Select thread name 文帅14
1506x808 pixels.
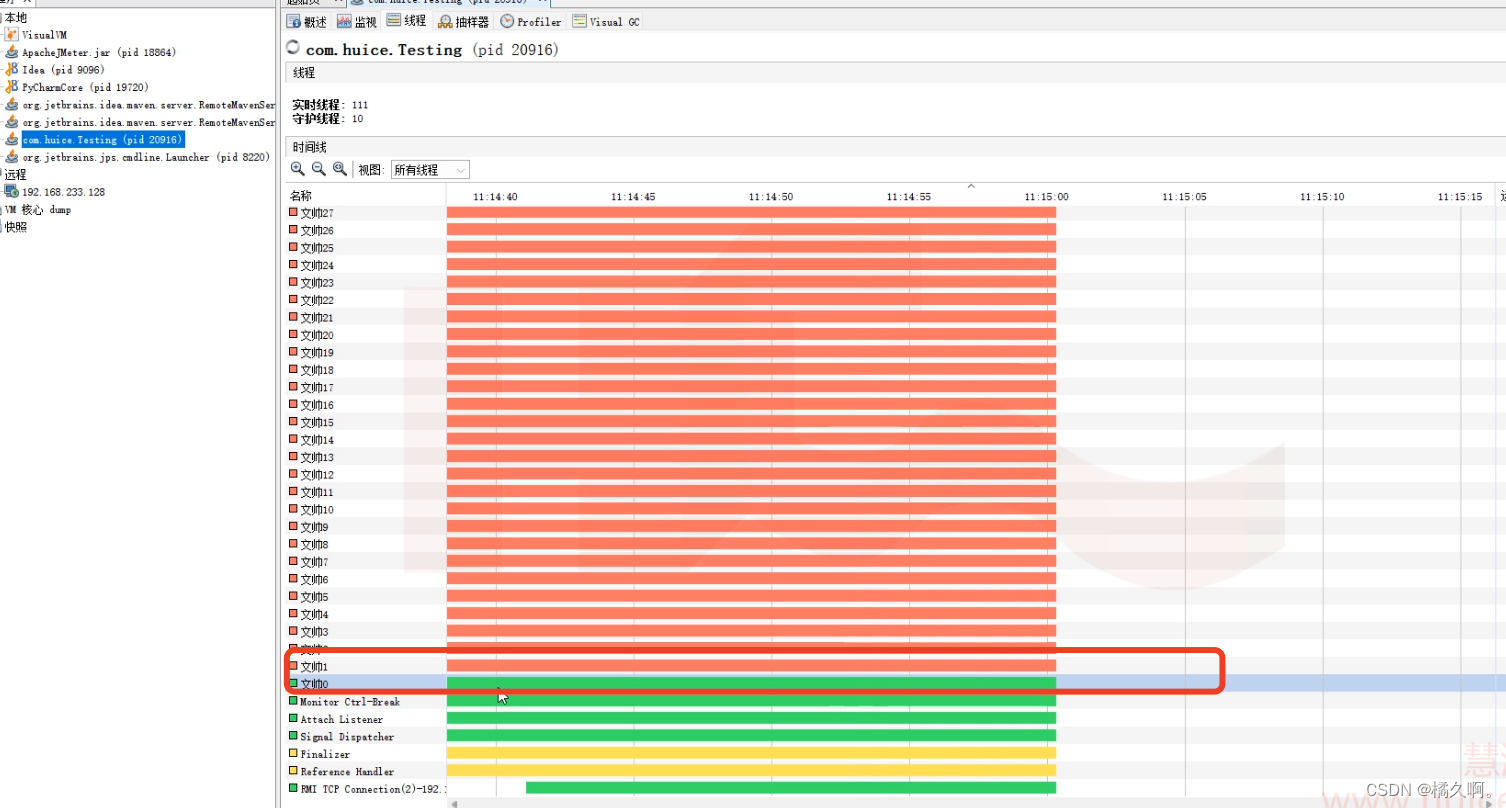(x=317, y=440)
